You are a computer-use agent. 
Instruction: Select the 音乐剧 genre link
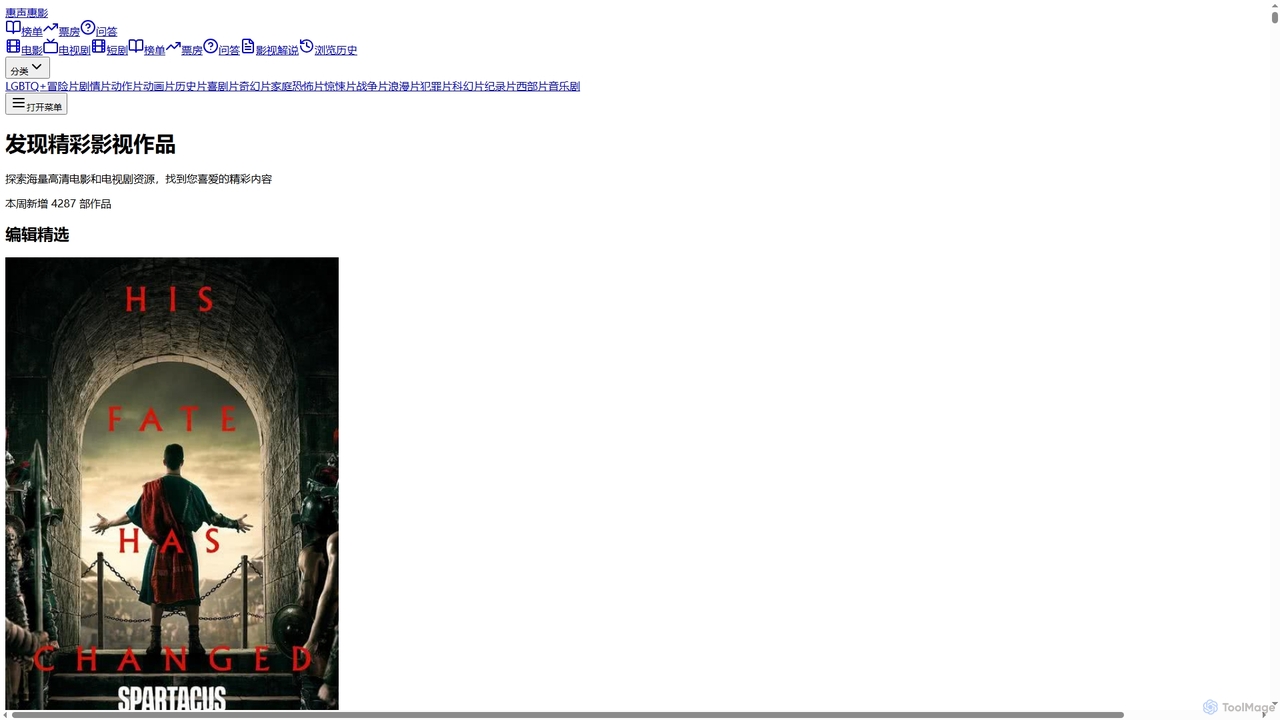564,86
